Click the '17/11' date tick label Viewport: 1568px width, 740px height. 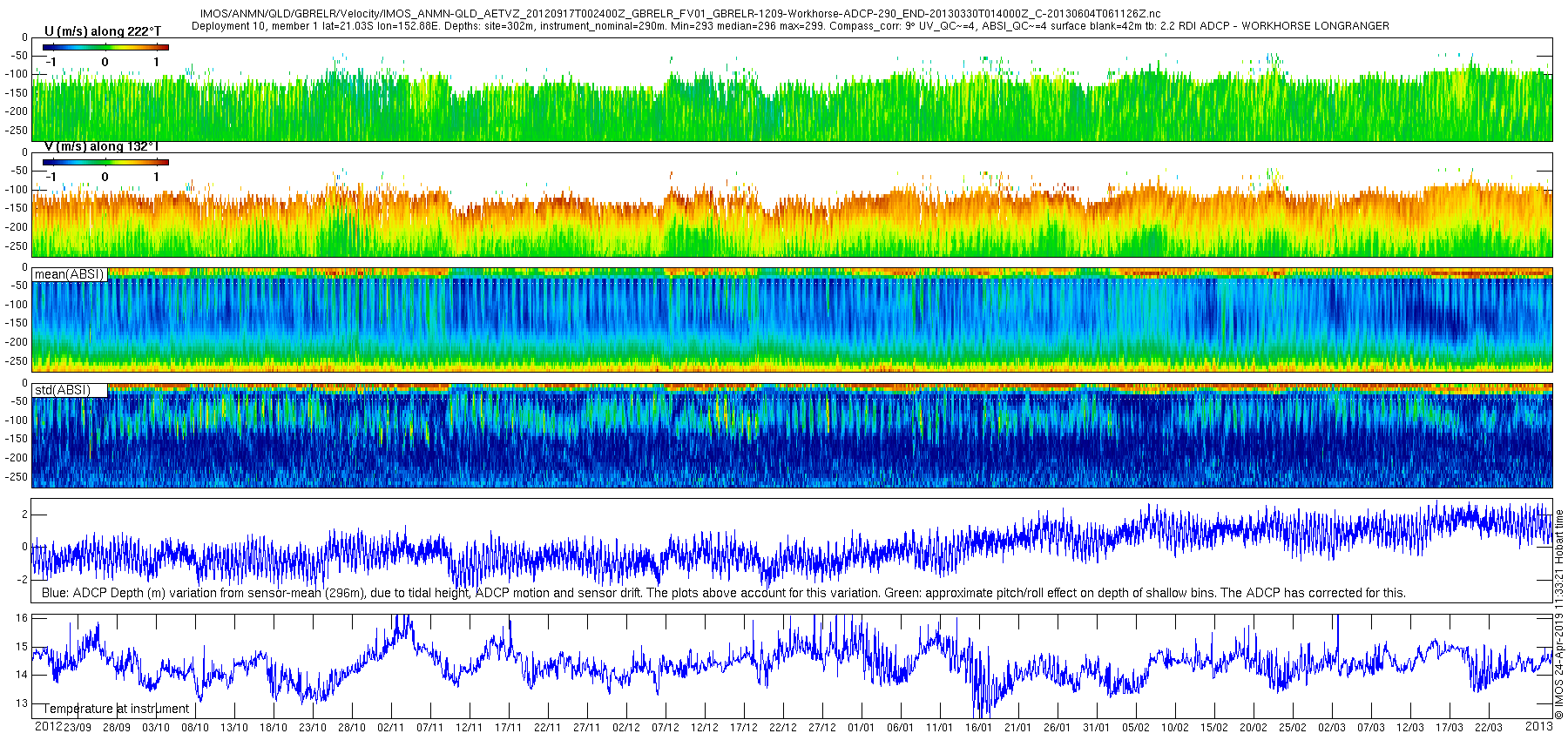click(x=509, y=728)
